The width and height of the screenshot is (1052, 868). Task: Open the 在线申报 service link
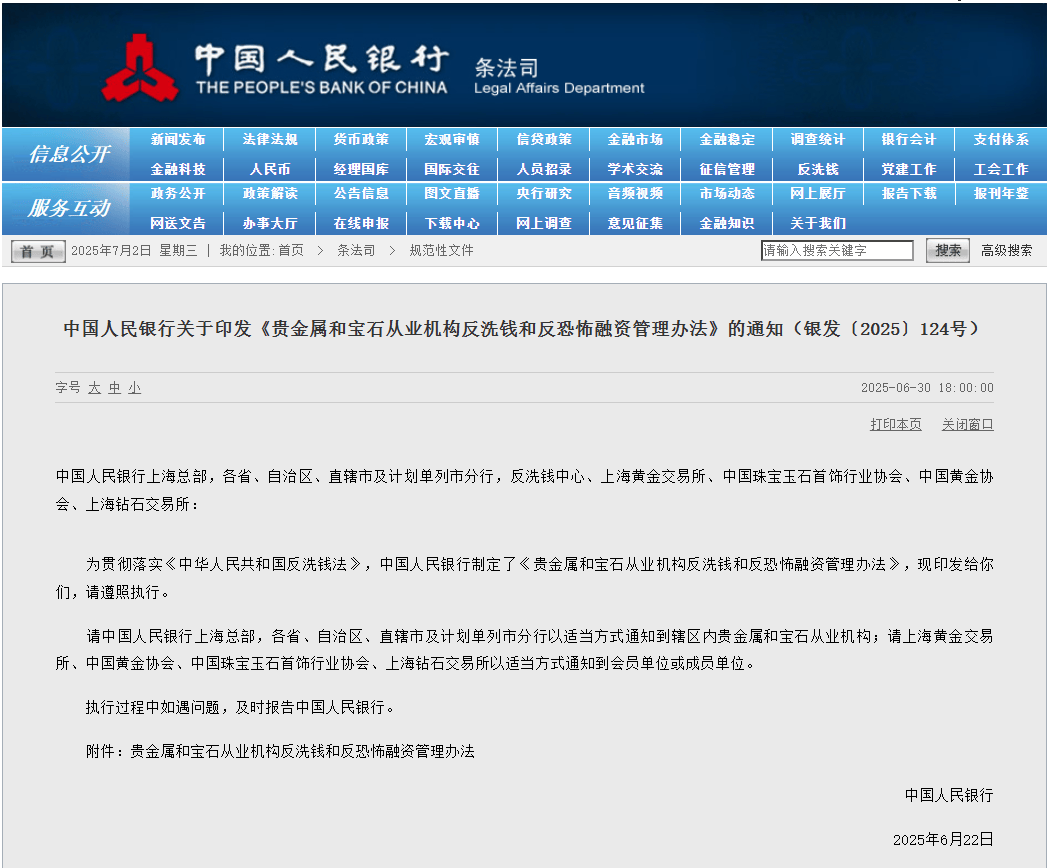[361, 223]
